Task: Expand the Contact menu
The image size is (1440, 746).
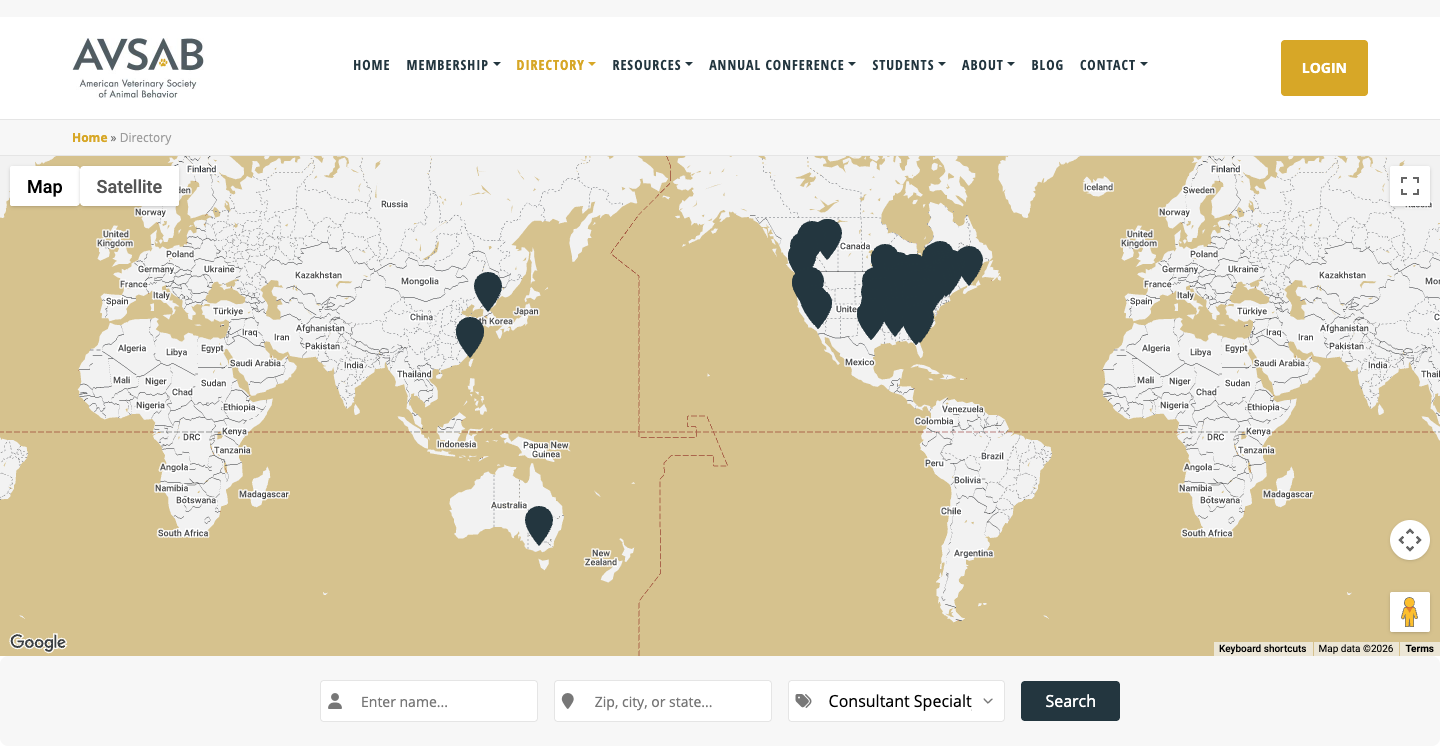Action: click(1113, 65)
